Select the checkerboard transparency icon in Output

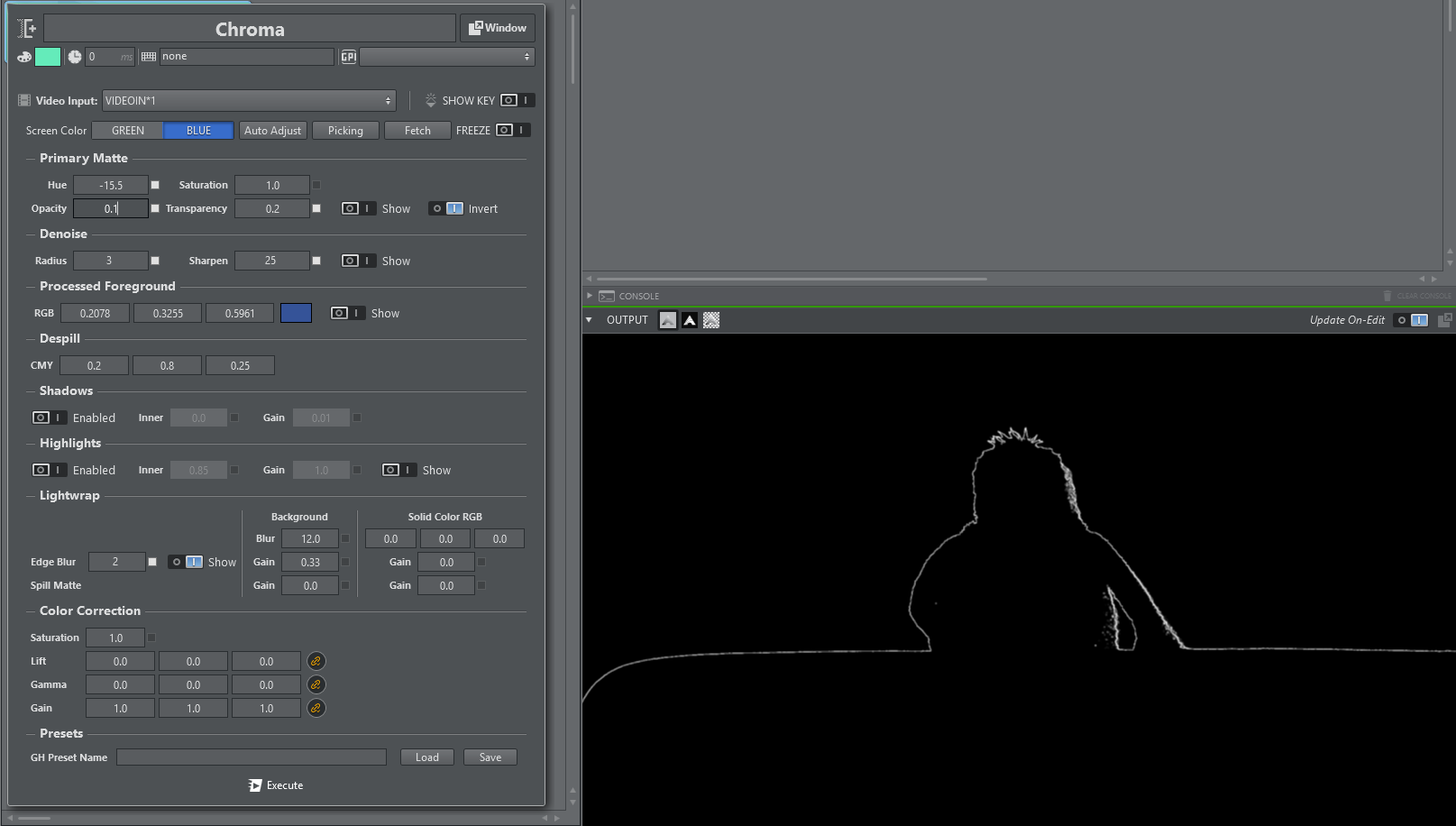click(711, 320)
